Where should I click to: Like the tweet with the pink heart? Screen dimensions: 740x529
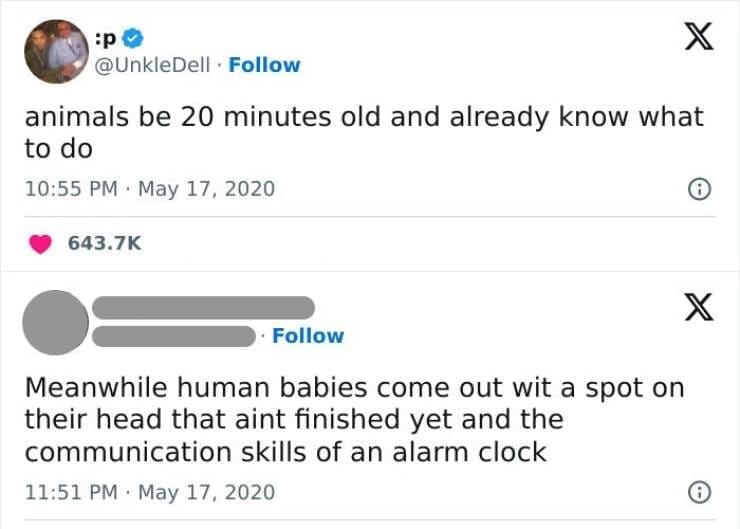click(41, 244)
